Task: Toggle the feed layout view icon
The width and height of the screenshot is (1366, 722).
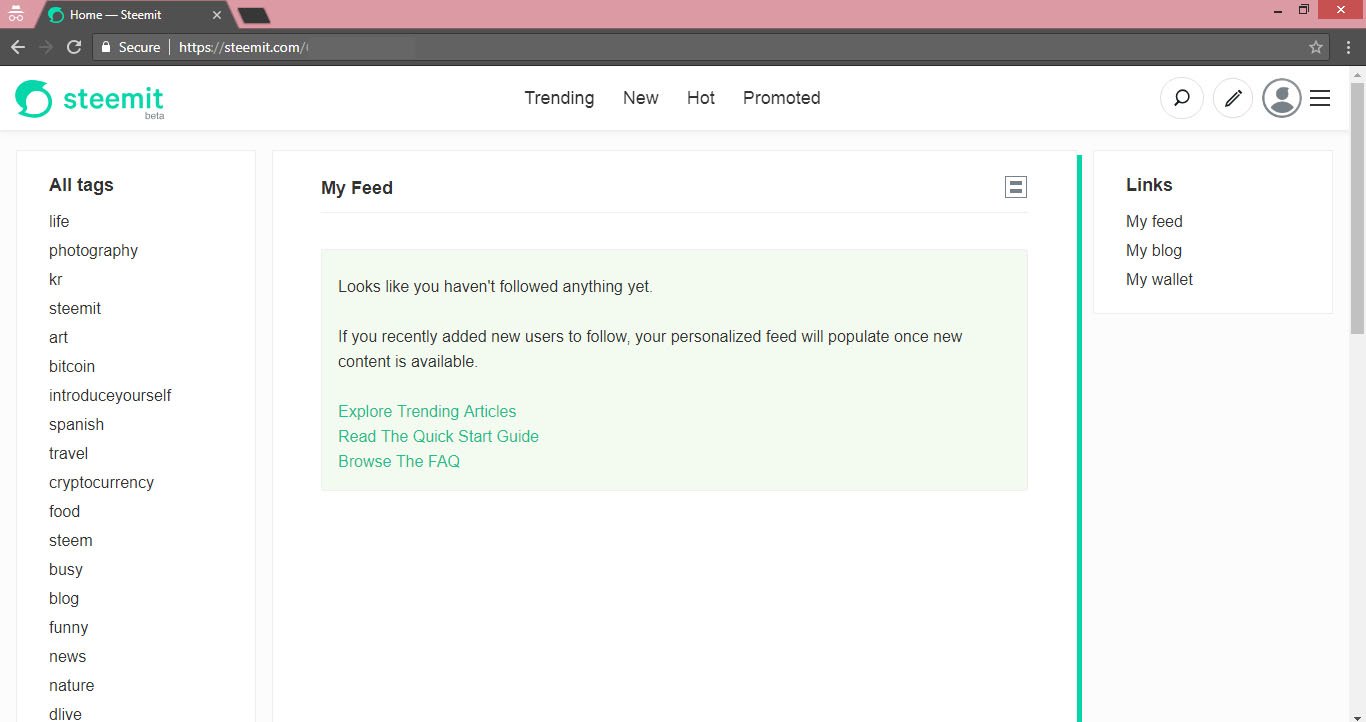Action: [x=1015, y=187]
